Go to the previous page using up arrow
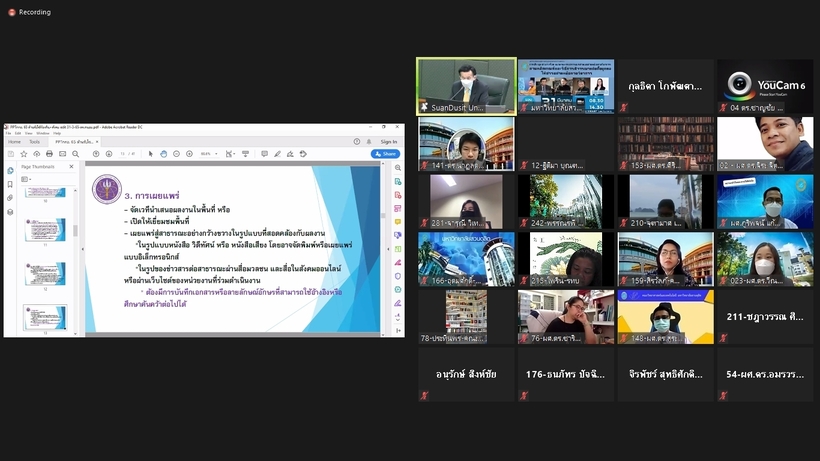This screenshot has height=461, width=820. click(x=97, y=154)
